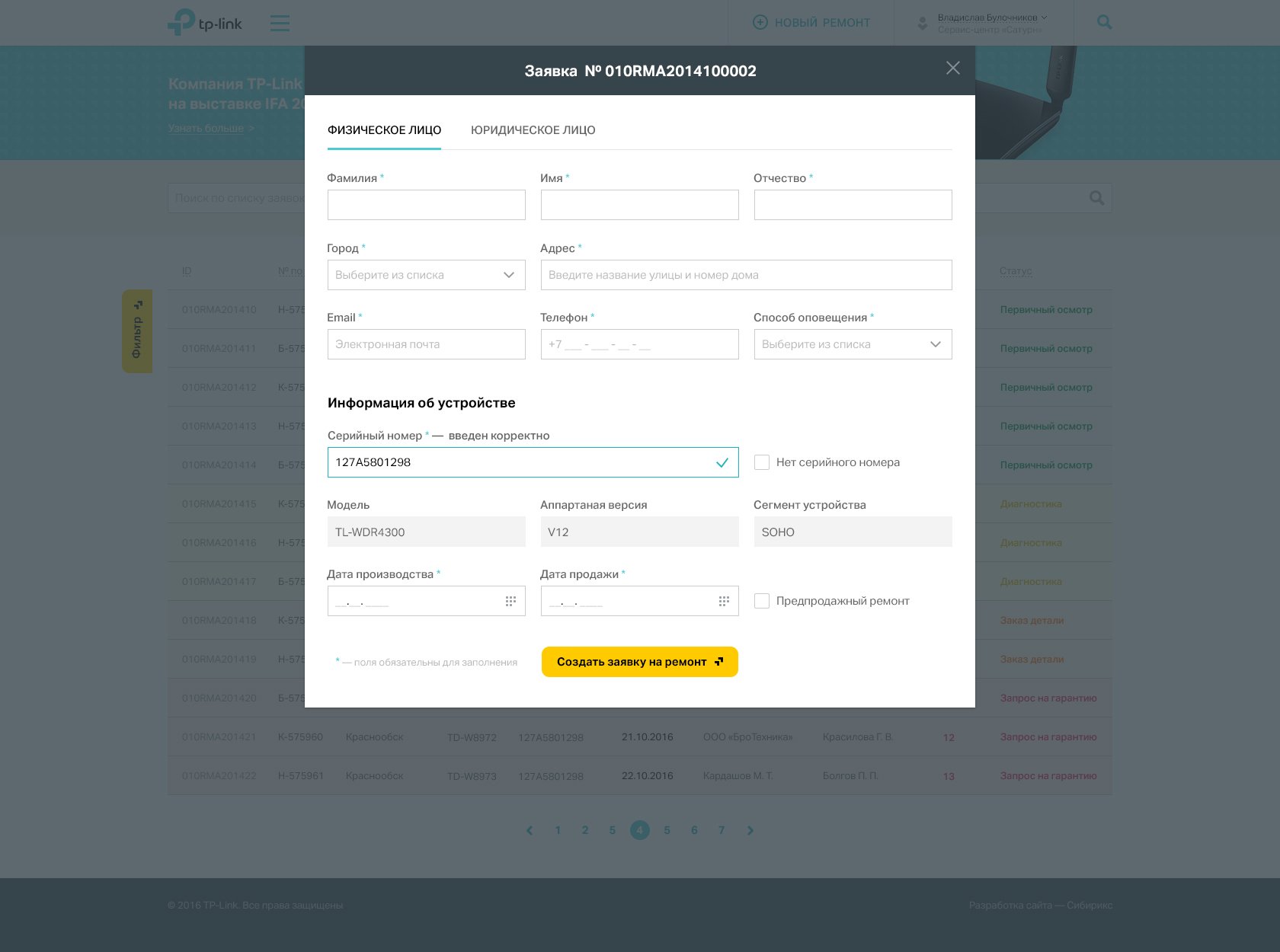Image resolution: width=1280 pixels, height=952 pixels.
Task: Click the list search magnifier icon
Action: click(x=1096, y=198)
